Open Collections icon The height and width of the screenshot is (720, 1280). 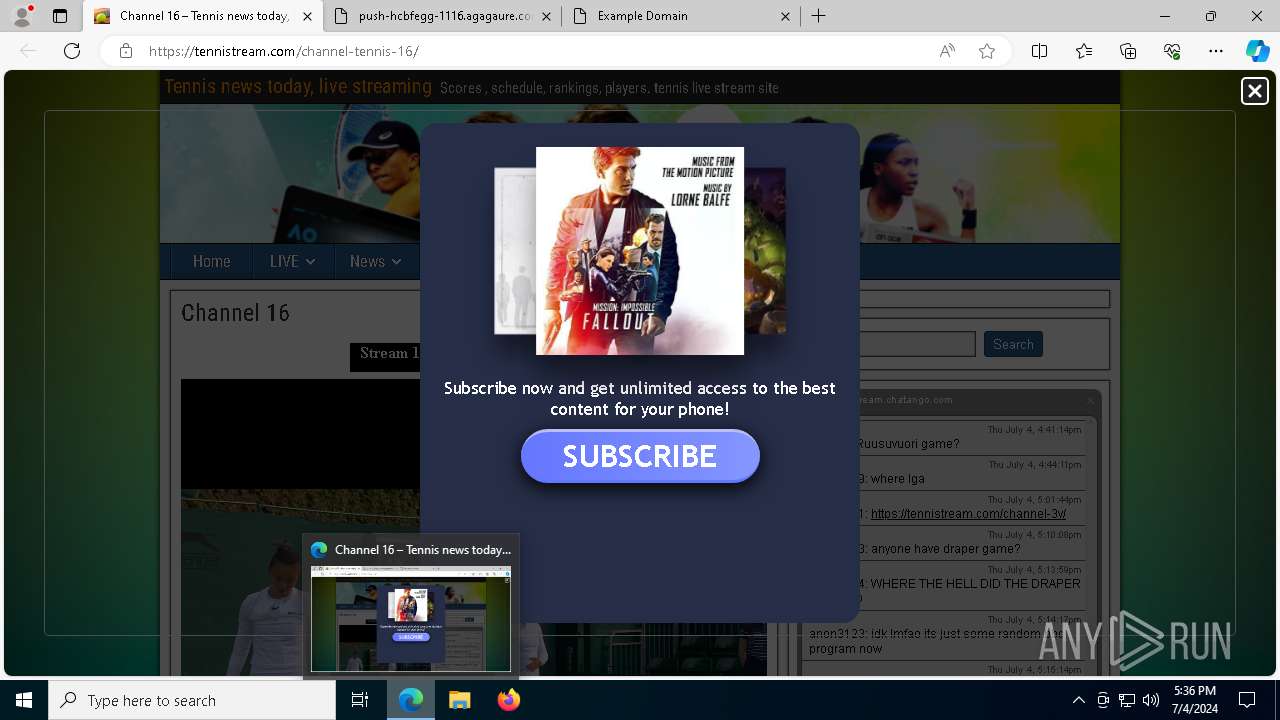point(1128,51)
